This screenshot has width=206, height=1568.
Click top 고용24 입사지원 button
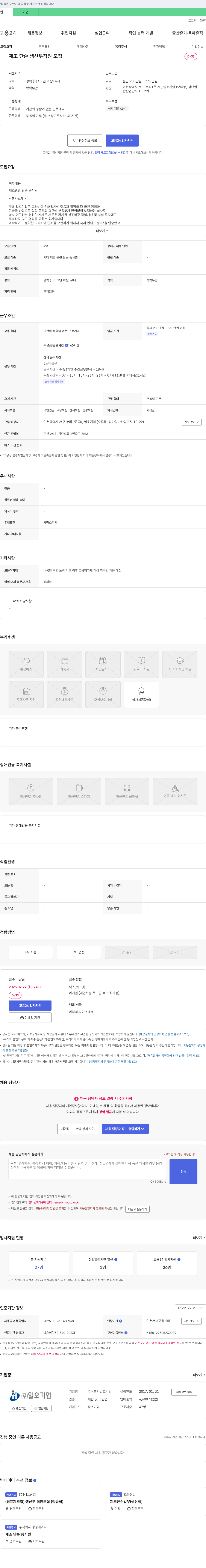tap(122, 141)
